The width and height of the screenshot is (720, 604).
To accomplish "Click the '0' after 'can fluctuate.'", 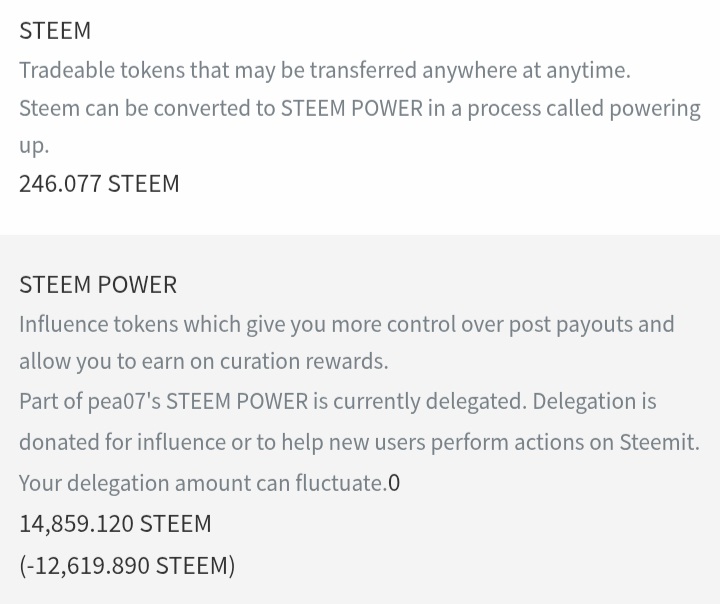I will click(394, 483).
